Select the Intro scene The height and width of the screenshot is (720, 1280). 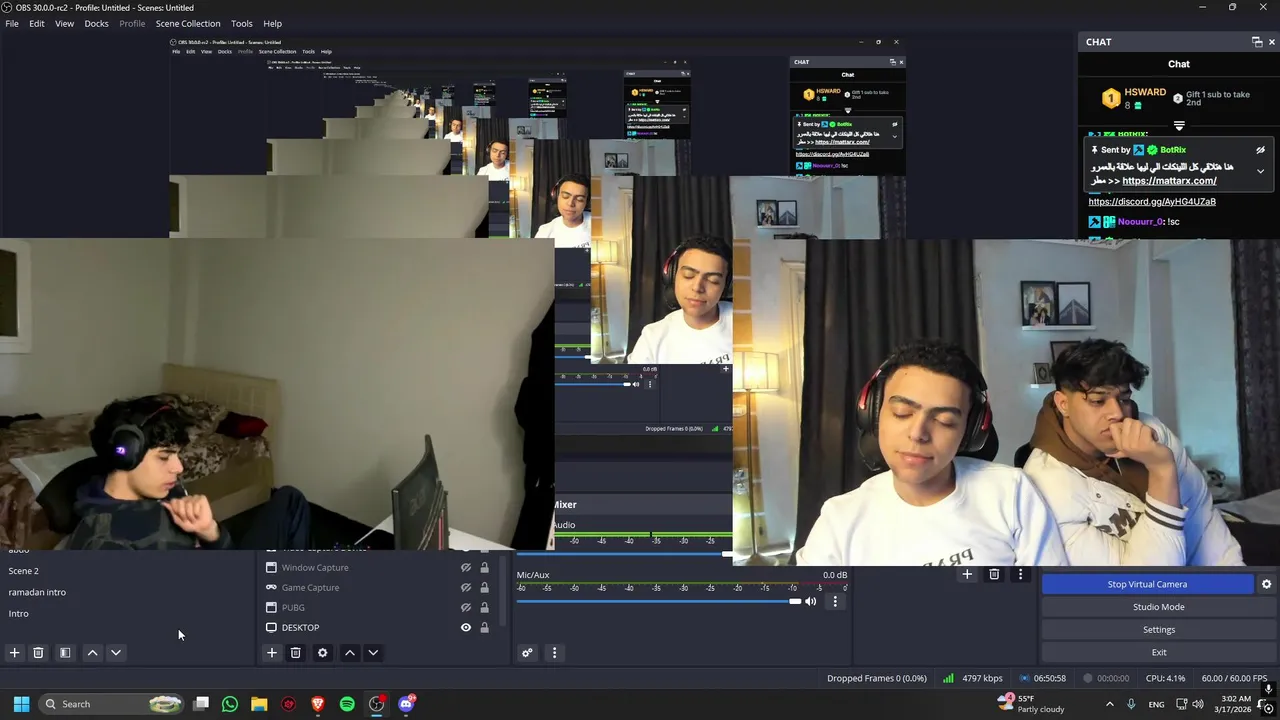(18, 614)
